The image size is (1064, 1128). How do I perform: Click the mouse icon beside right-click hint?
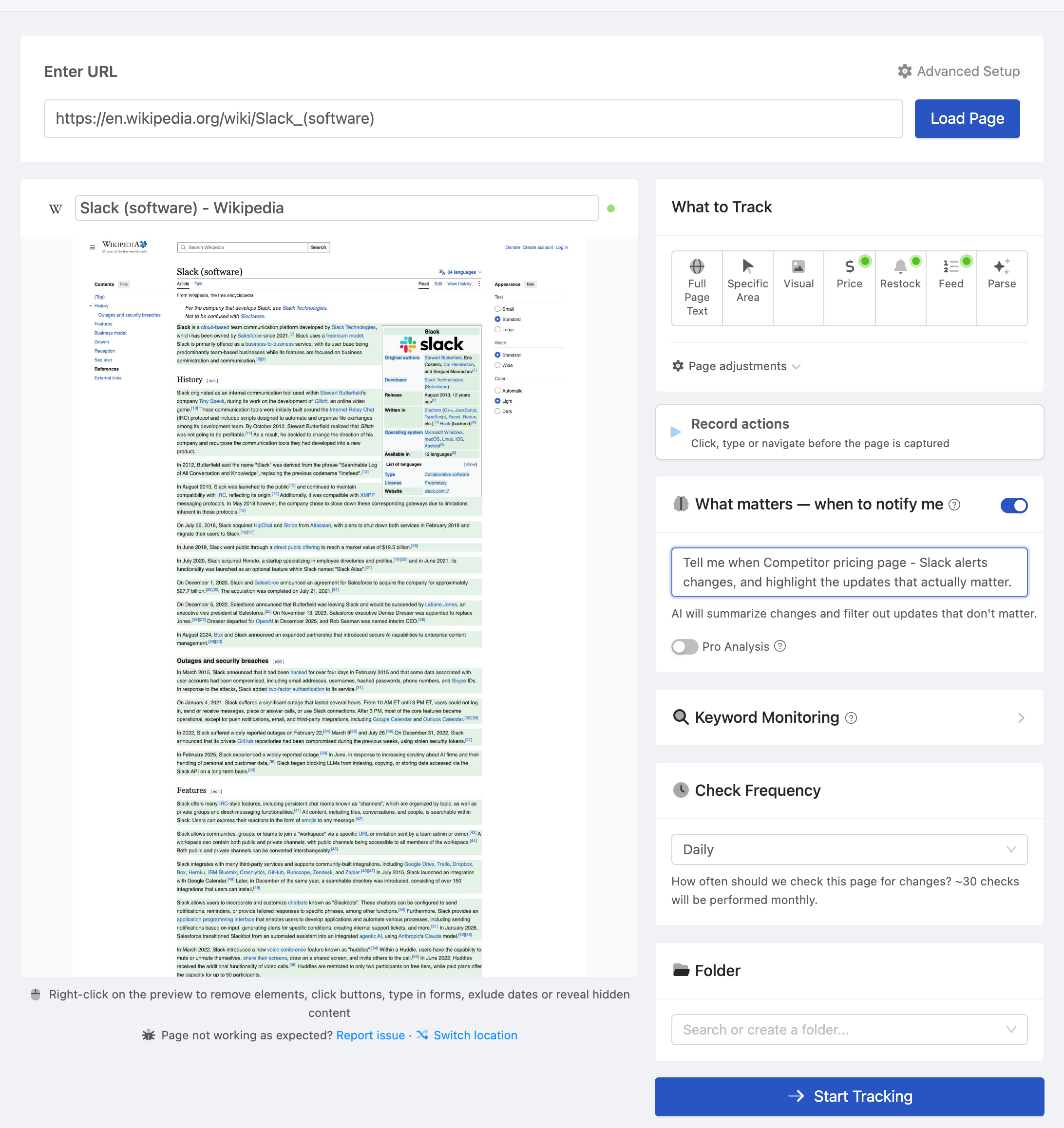[x=35, y=994]
